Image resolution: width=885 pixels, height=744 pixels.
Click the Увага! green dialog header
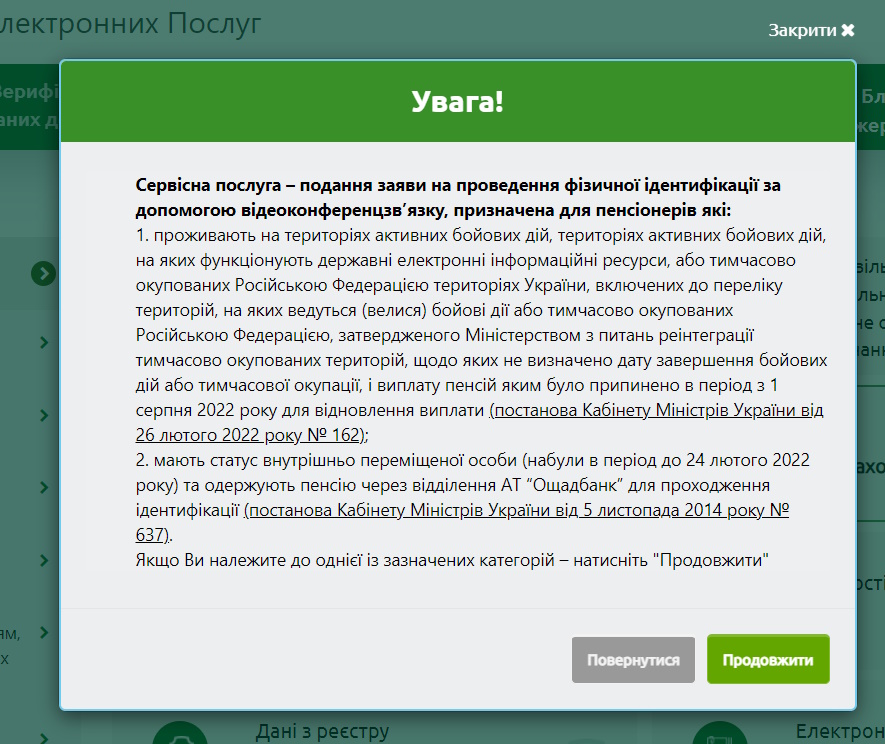pyautogui.click(x=457, y=101)
